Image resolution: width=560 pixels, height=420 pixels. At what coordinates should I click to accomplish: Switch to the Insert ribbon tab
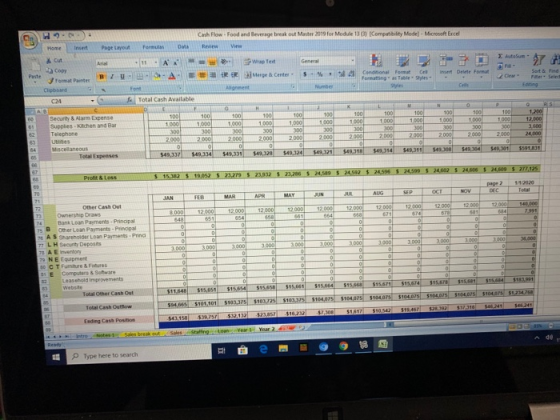click(81, 48)
